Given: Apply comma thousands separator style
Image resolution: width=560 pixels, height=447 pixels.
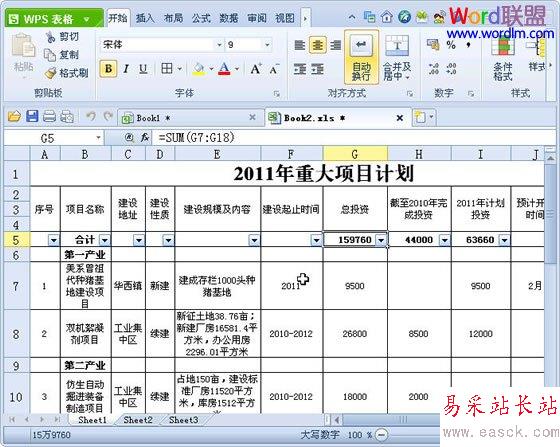Looking at the screenshot, I should pyautogui.click(x=468, y=45).
